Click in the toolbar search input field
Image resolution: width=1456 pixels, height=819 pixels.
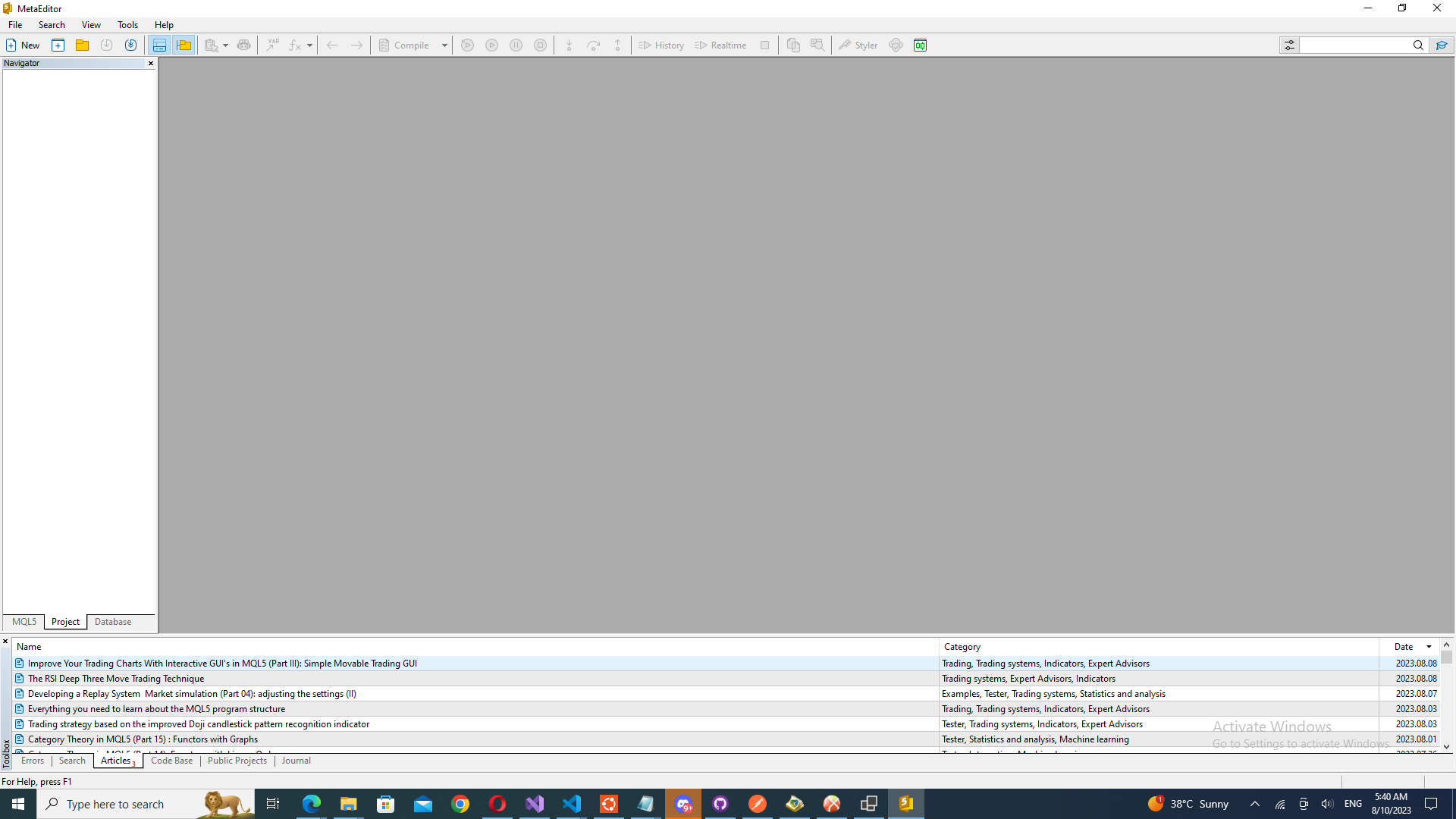pos(1354,45)
